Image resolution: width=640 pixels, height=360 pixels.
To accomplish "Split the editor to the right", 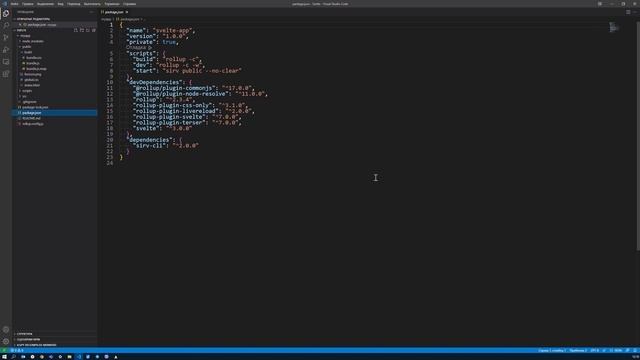I will pos(628,12).
